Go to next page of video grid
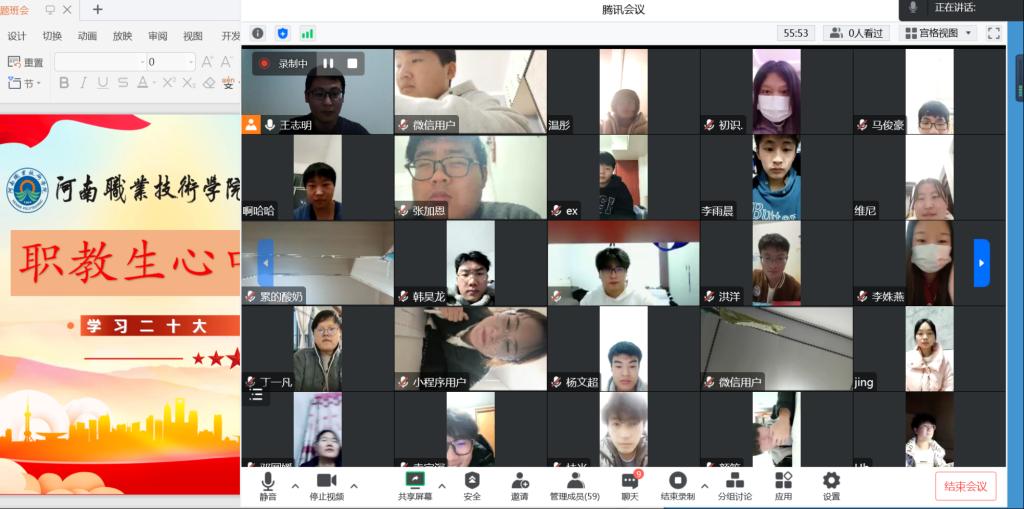This screenshot has height=509, width=1024. (x=981, y=263)
